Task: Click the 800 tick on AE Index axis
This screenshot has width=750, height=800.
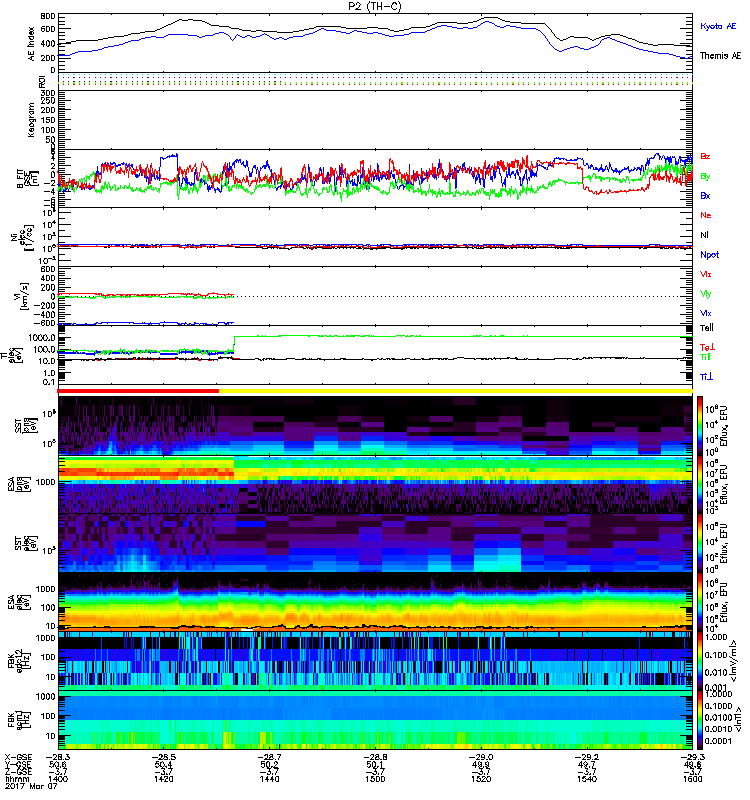Action: click(48, 16)
